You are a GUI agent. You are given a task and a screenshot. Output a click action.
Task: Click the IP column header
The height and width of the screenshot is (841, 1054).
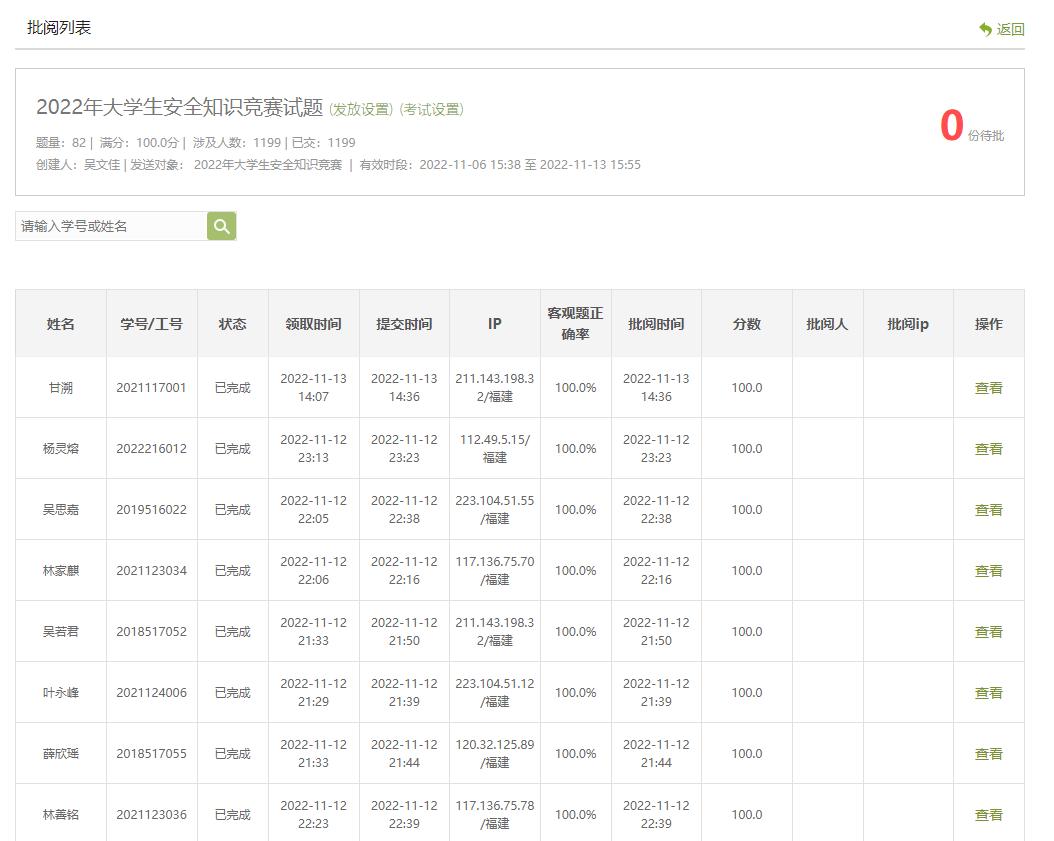click(x=495, y=324)
